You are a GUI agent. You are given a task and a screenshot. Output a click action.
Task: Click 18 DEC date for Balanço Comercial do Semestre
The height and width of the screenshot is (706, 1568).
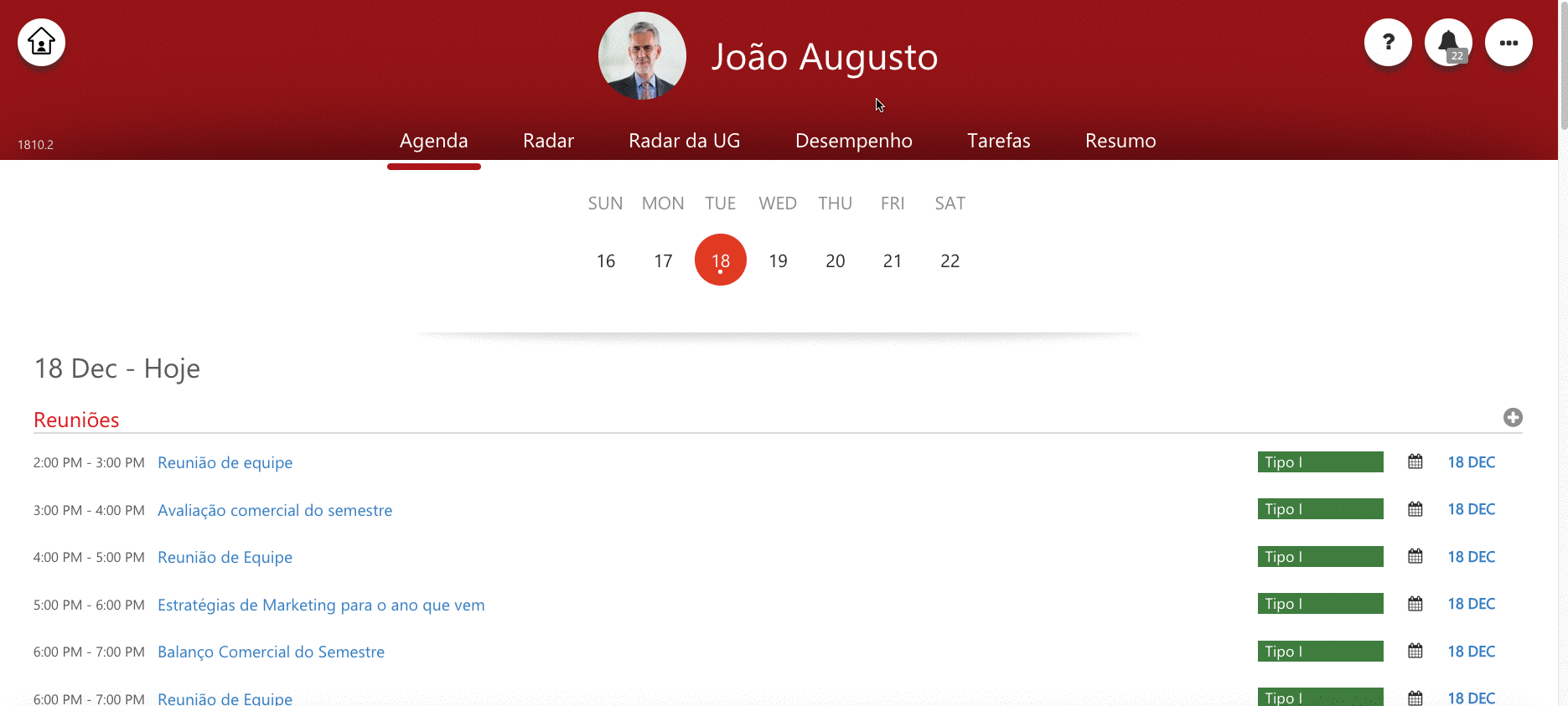(1471, 651)
